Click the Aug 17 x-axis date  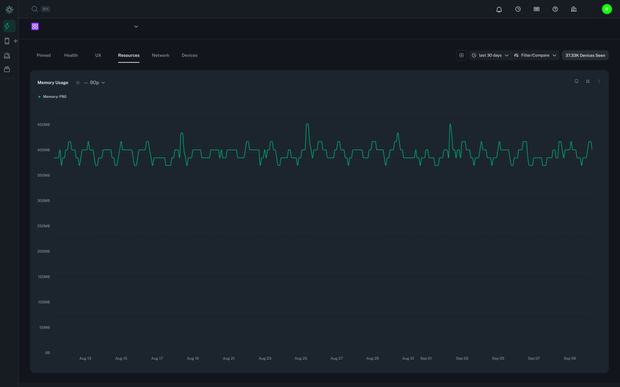(157, 358)
